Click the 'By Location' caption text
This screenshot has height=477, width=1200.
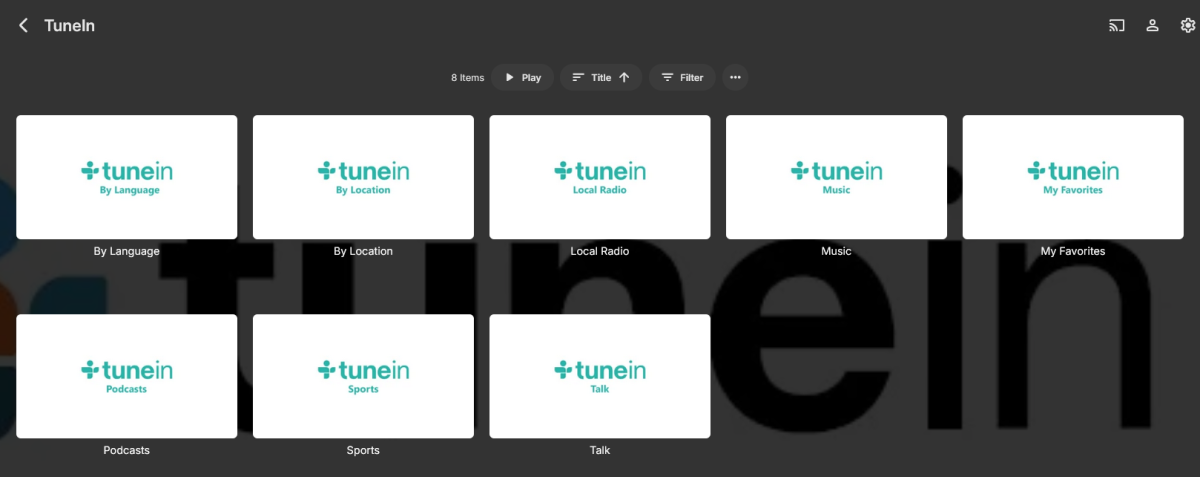[363, 252]
